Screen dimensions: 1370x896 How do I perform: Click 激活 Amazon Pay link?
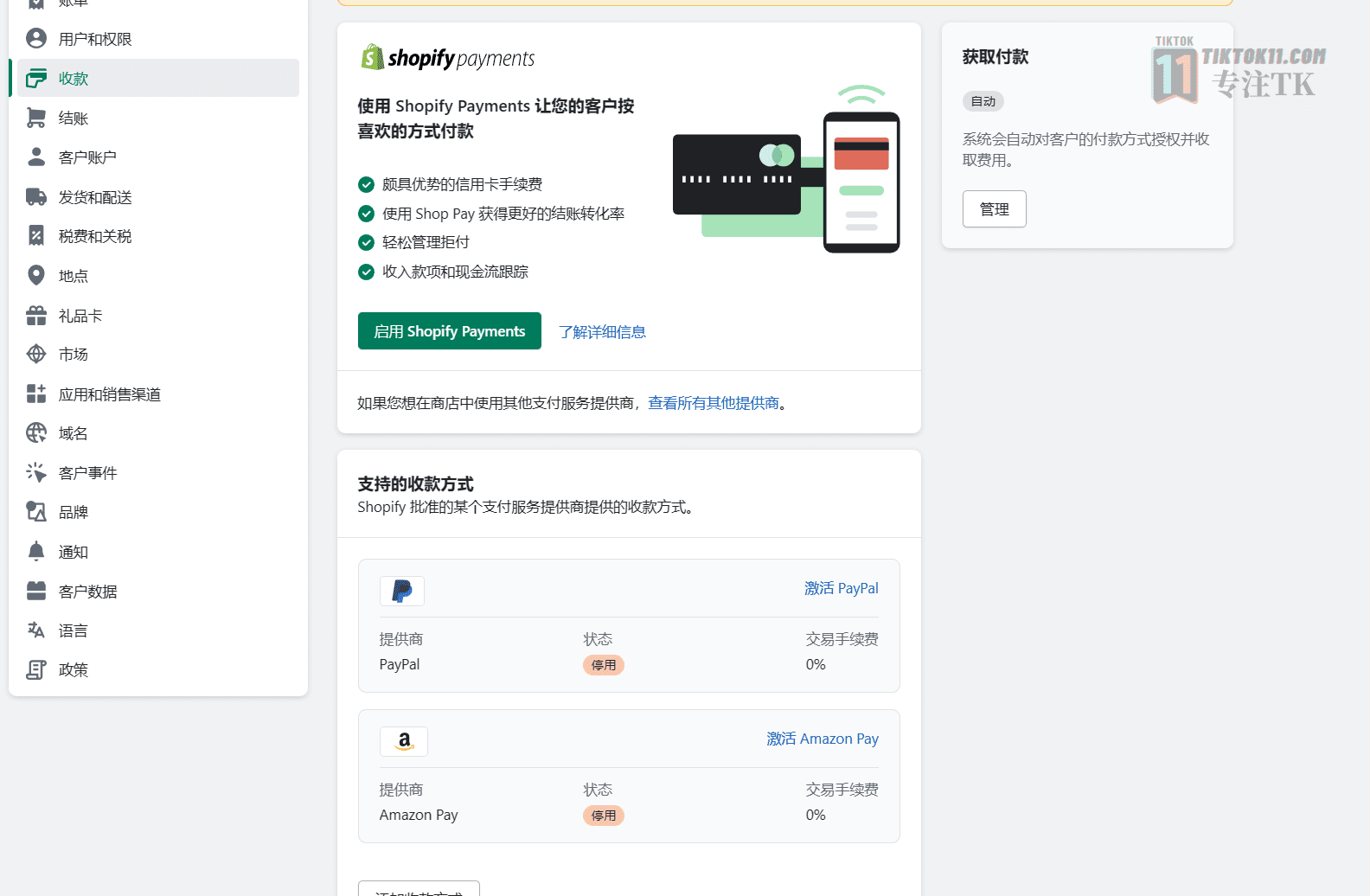pos(823,739)
